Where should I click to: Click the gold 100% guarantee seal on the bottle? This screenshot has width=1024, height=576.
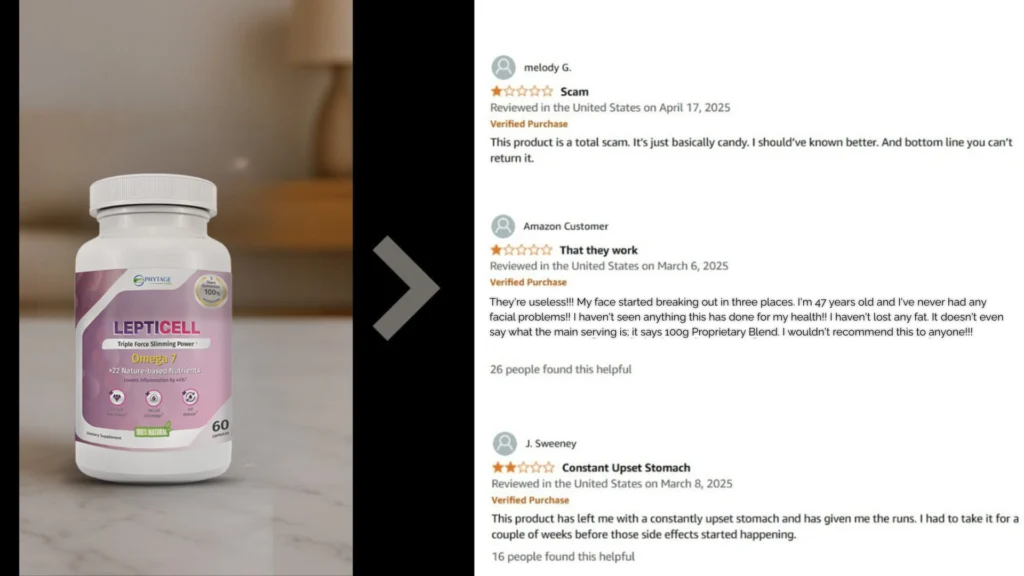pyautogui.click(x=211, y=291)
